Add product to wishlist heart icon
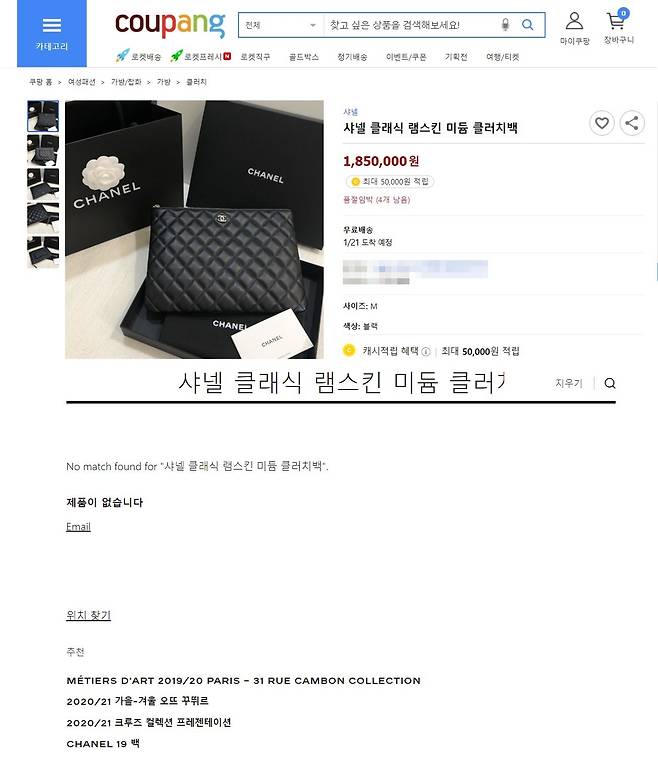This screenshot has width=658, height=765. 602,123
